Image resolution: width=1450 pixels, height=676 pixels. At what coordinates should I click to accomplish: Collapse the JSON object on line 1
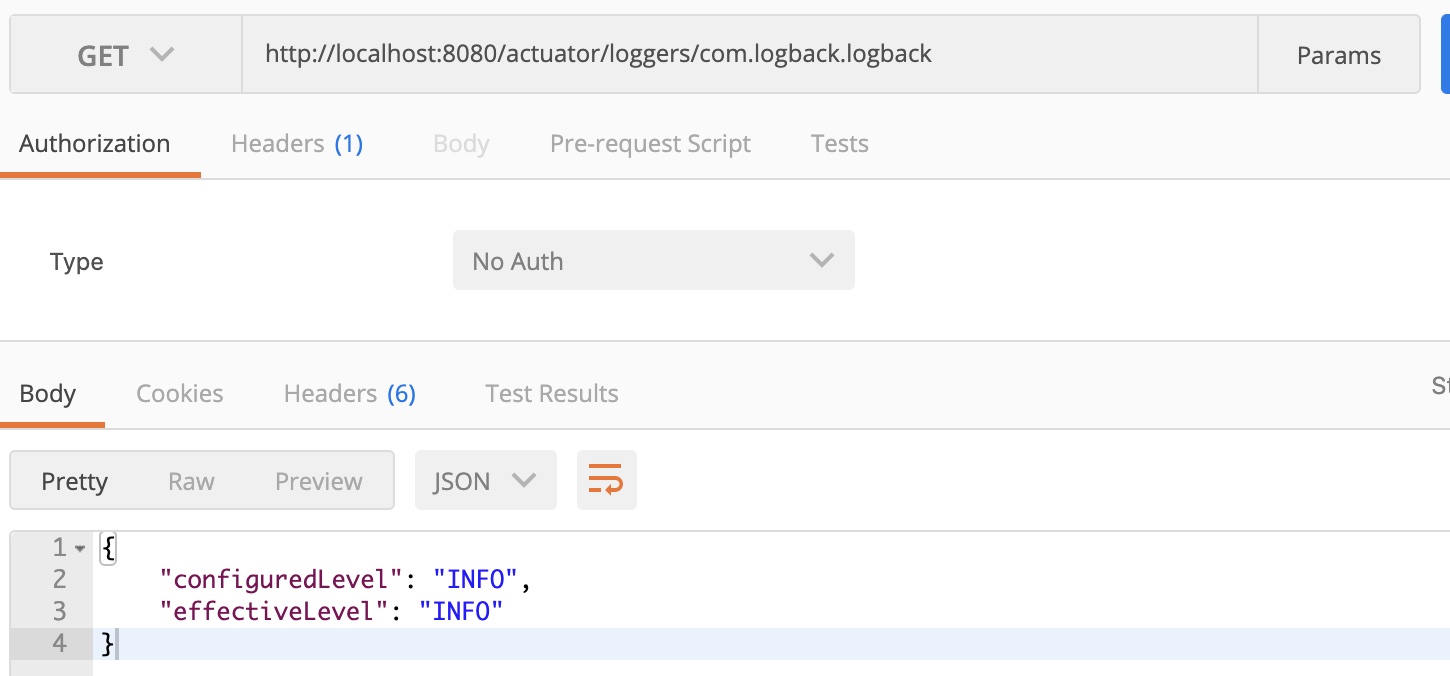(80, 548)
